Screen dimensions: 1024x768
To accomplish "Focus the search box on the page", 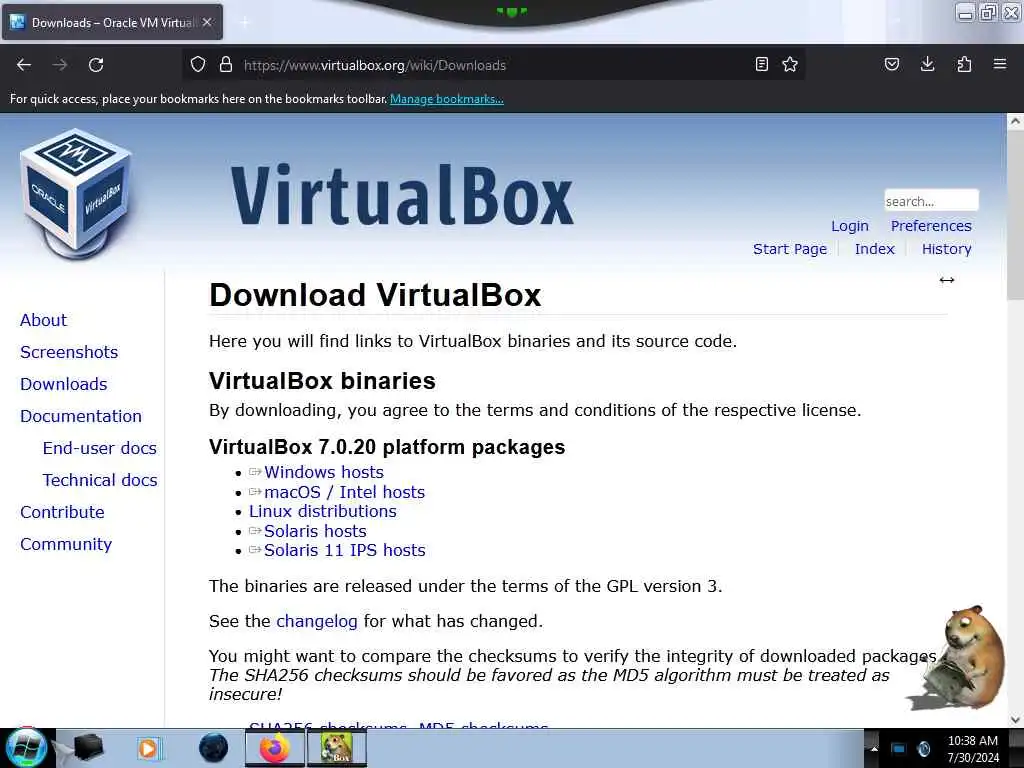I will click(931, 200).
